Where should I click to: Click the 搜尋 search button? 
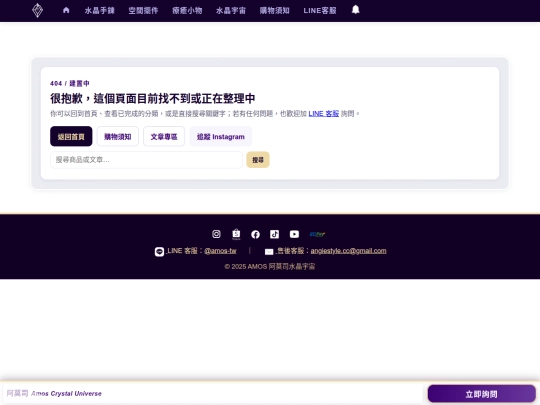coord(258,160)
